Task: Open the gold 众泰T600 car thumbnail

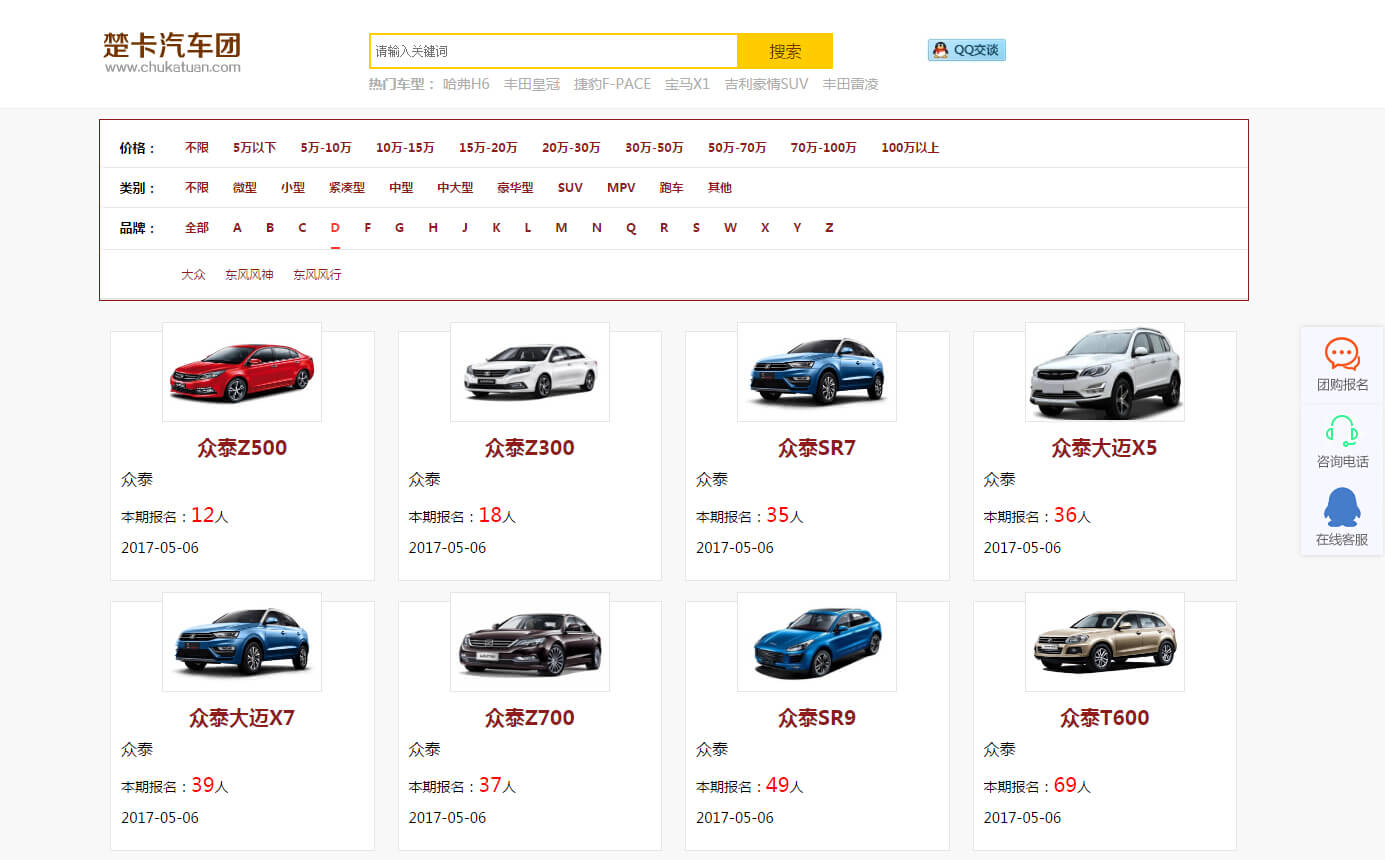Action: 1105,642
